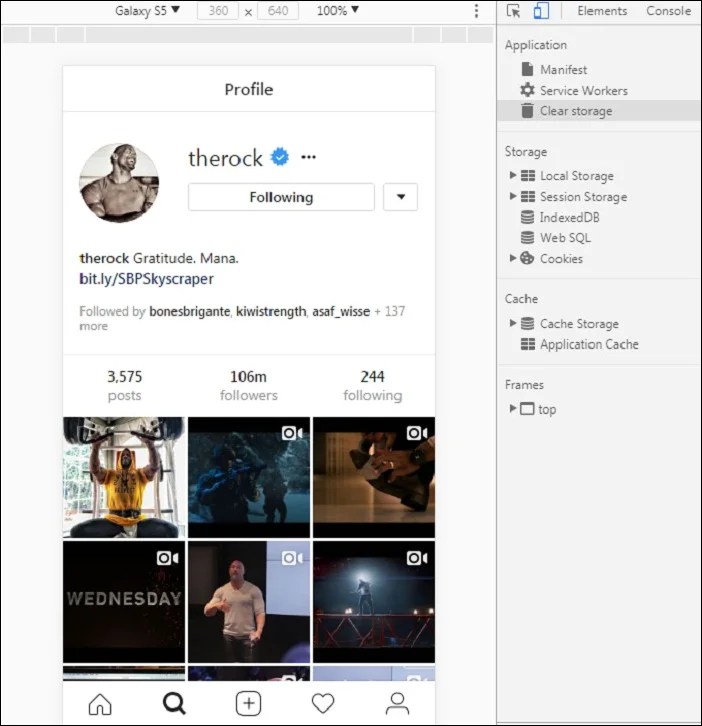
Task: Click the Manifest document icon
Action: (527, 69)
